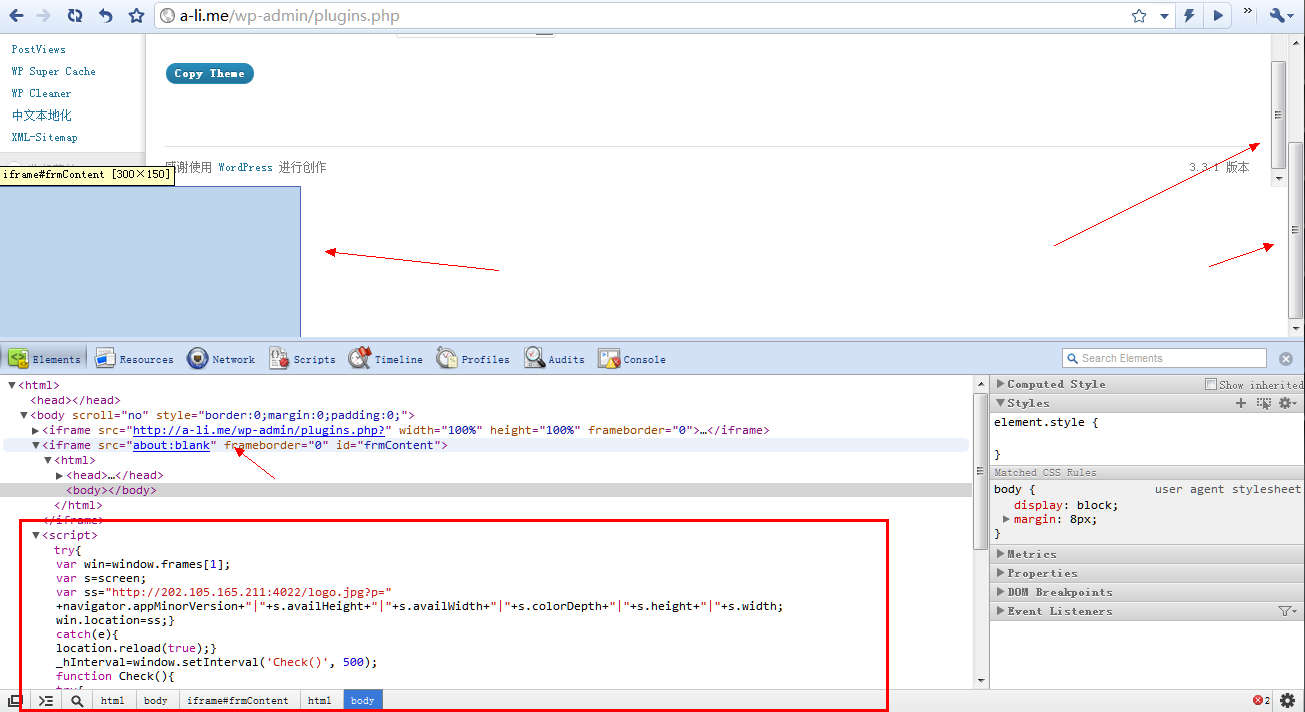Click the lightning bolt icon in the toolbar

pos(1190,16)
